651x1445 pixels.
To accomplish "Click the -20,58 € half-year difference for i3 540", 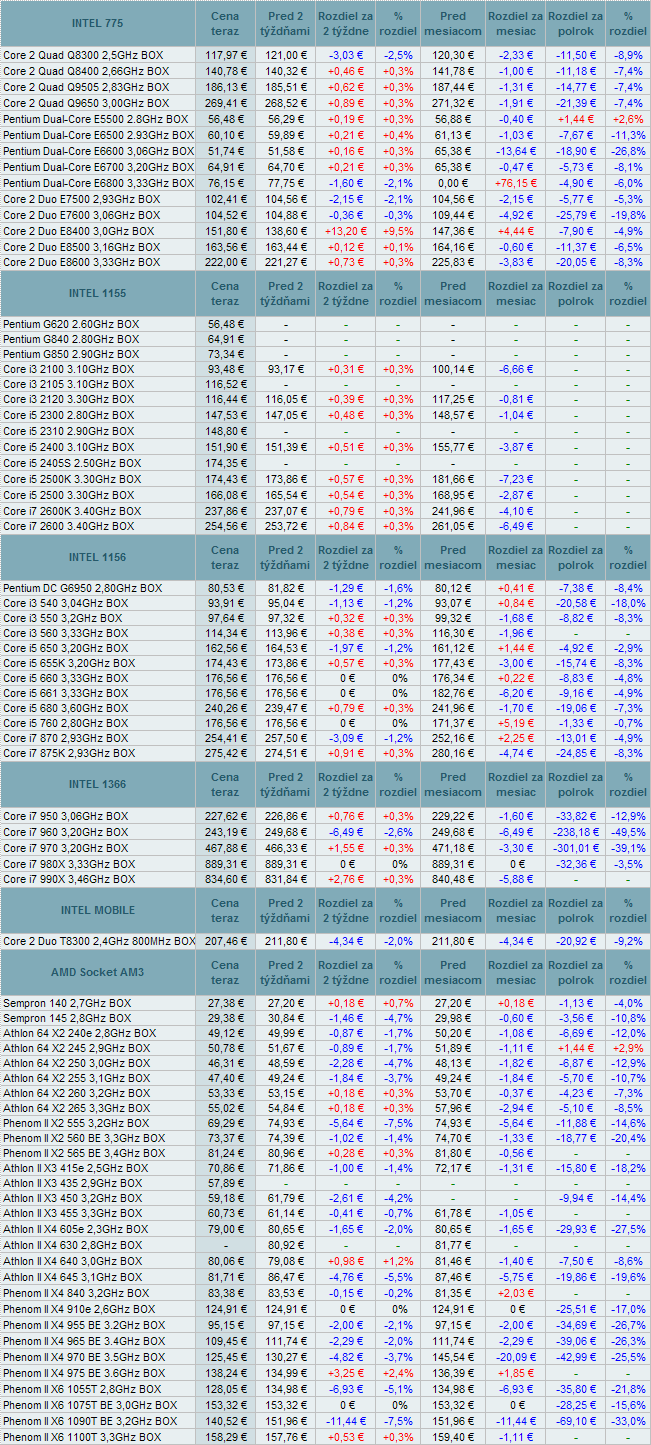I will [x=575, y=603].
